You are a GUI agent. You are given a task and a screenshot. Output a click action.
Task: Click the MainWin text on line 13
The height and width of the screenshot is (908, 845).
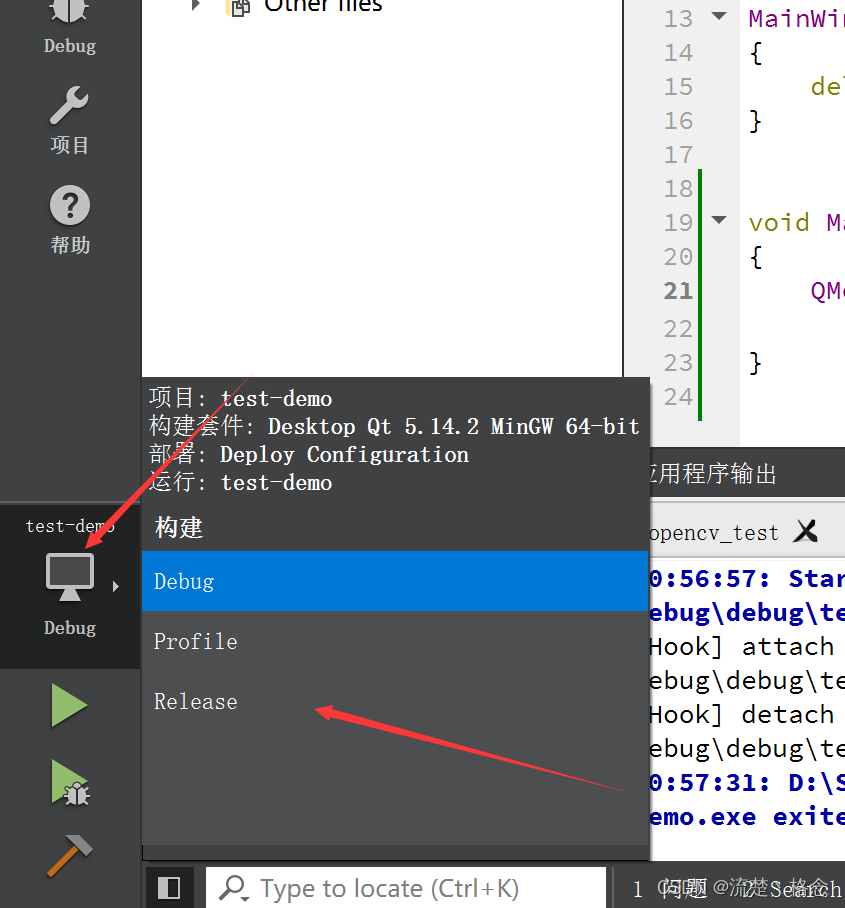click(x=796, y=19)
